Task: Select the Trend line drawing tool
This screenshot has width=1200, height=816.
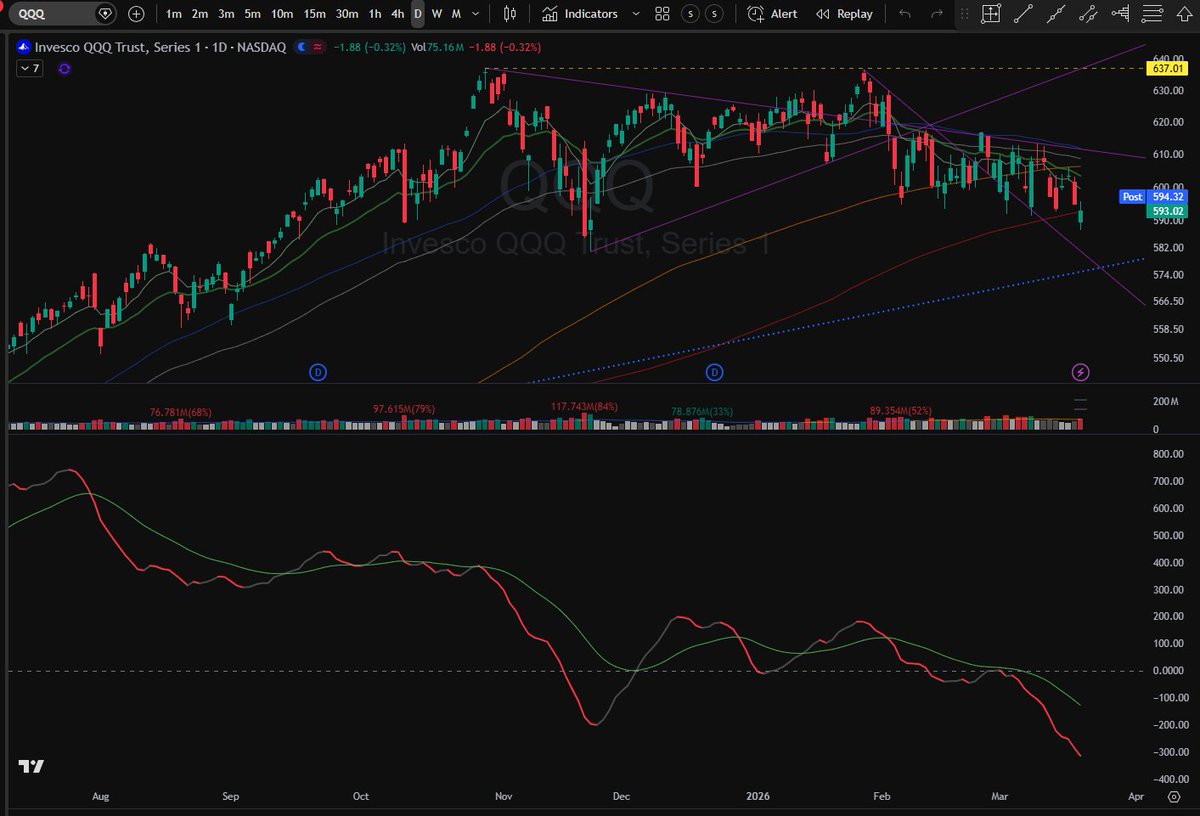Action: tap(1023, 14)
